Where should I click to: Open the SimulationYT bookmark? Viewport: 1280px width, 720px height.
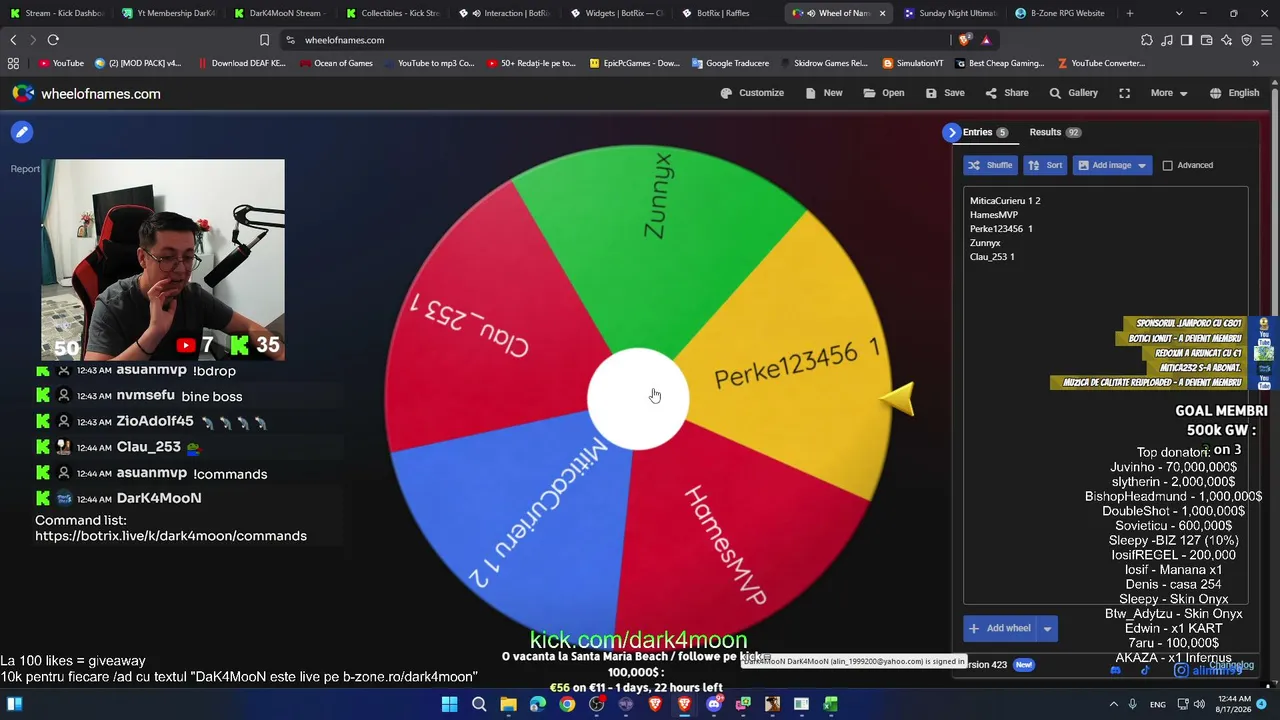[x=913, y=63]
